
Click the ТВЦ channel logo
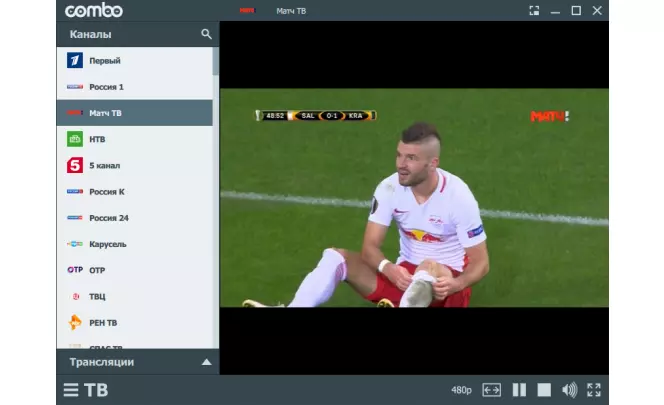(76, 297)
